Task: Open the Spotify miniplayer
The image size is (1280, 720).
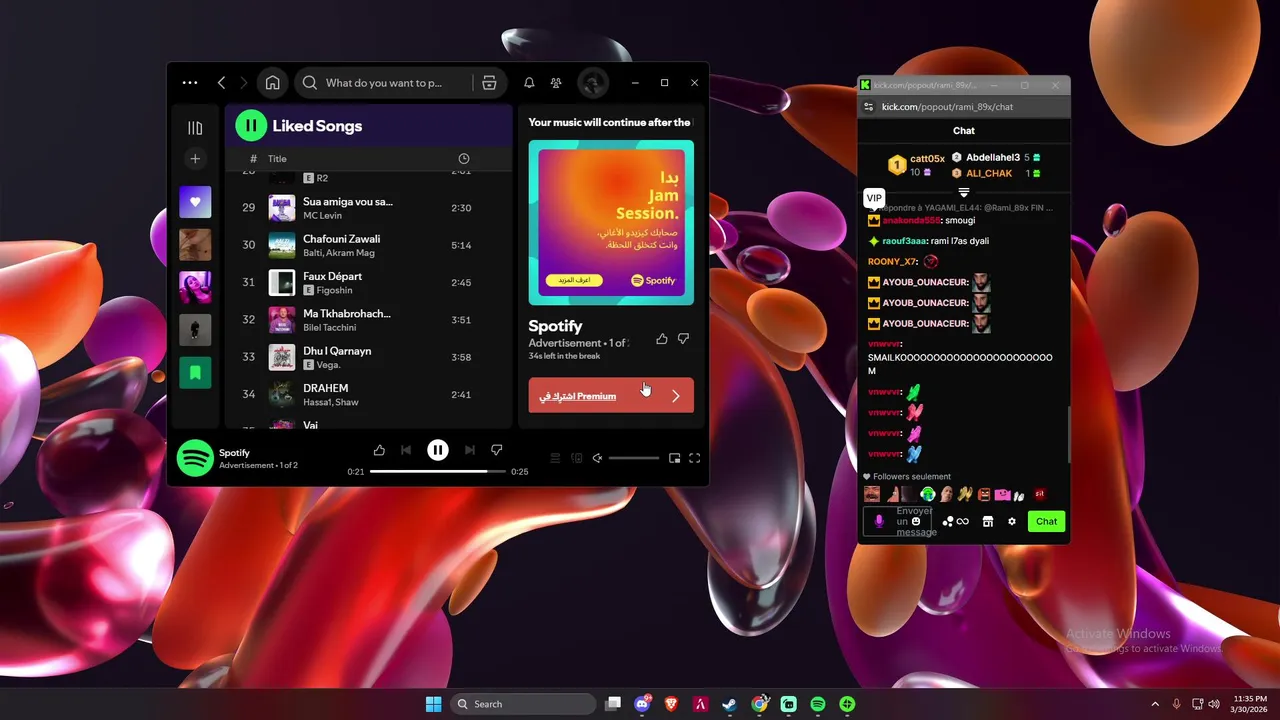Action: click(674, 458)
